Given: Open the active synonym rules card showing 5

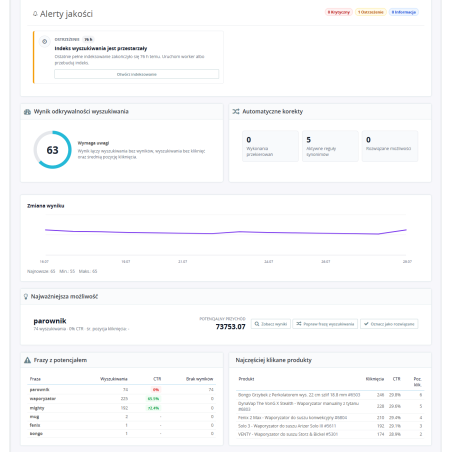Looking at the screenshot, I should point(330,146).
